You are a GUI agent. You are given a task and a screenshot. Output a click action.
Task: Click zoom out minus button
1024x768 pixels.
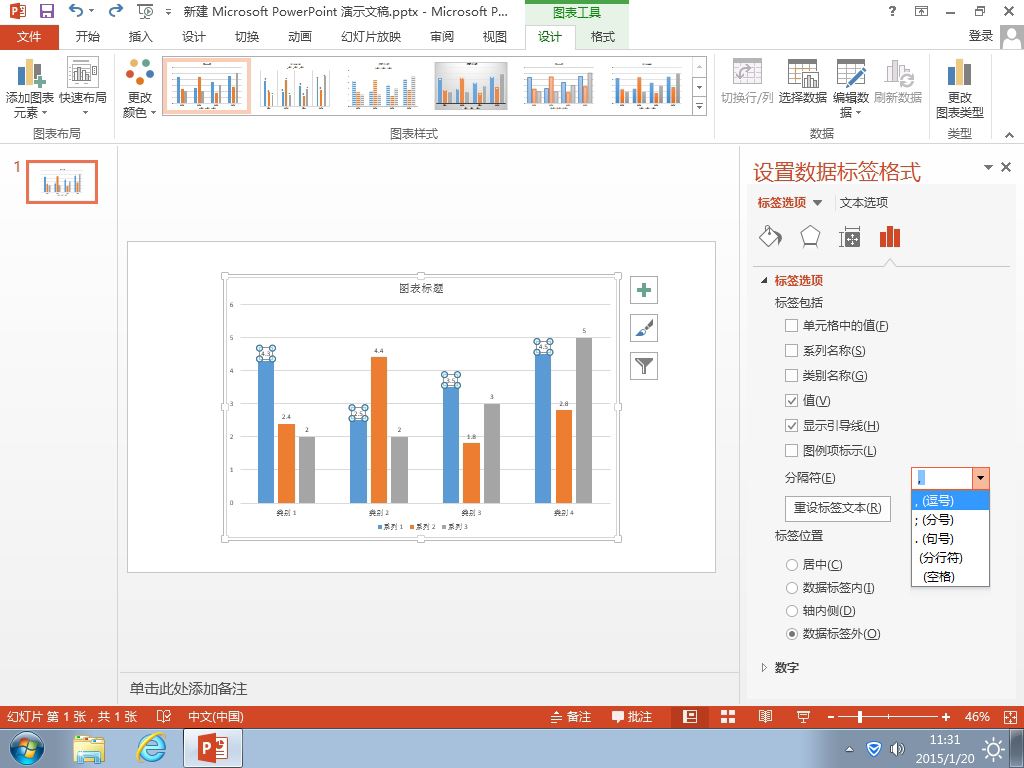coord(831,717)
